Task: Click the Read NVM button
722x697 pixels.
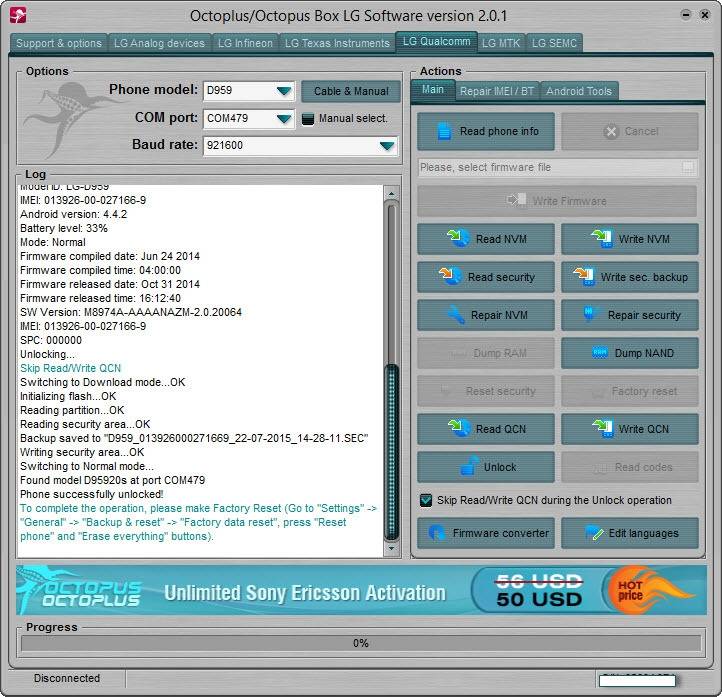Action: 486,239
